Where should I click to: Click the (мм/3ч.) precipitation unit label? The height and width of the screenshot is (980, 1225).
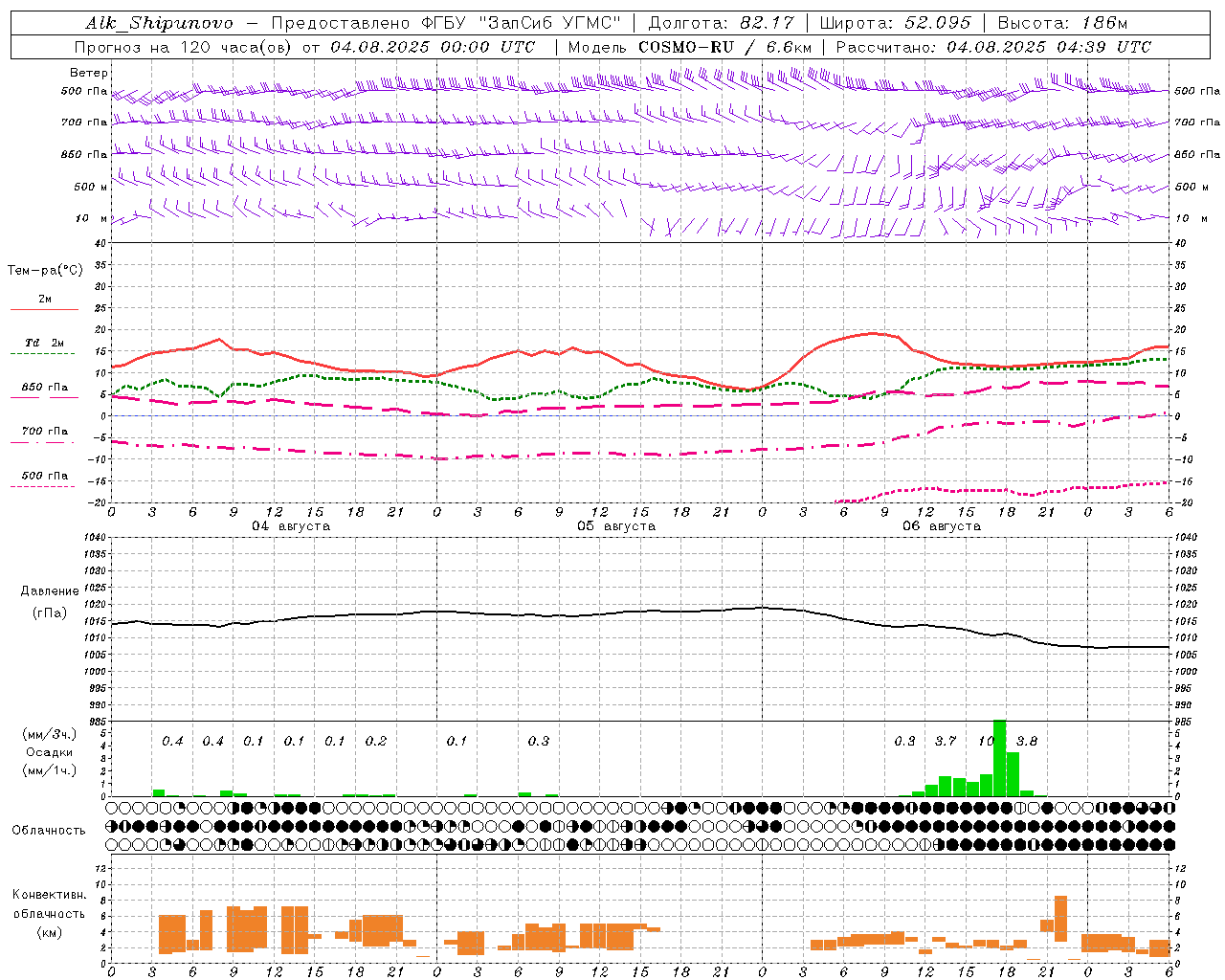pyautogui.click(x=49, y=734)
